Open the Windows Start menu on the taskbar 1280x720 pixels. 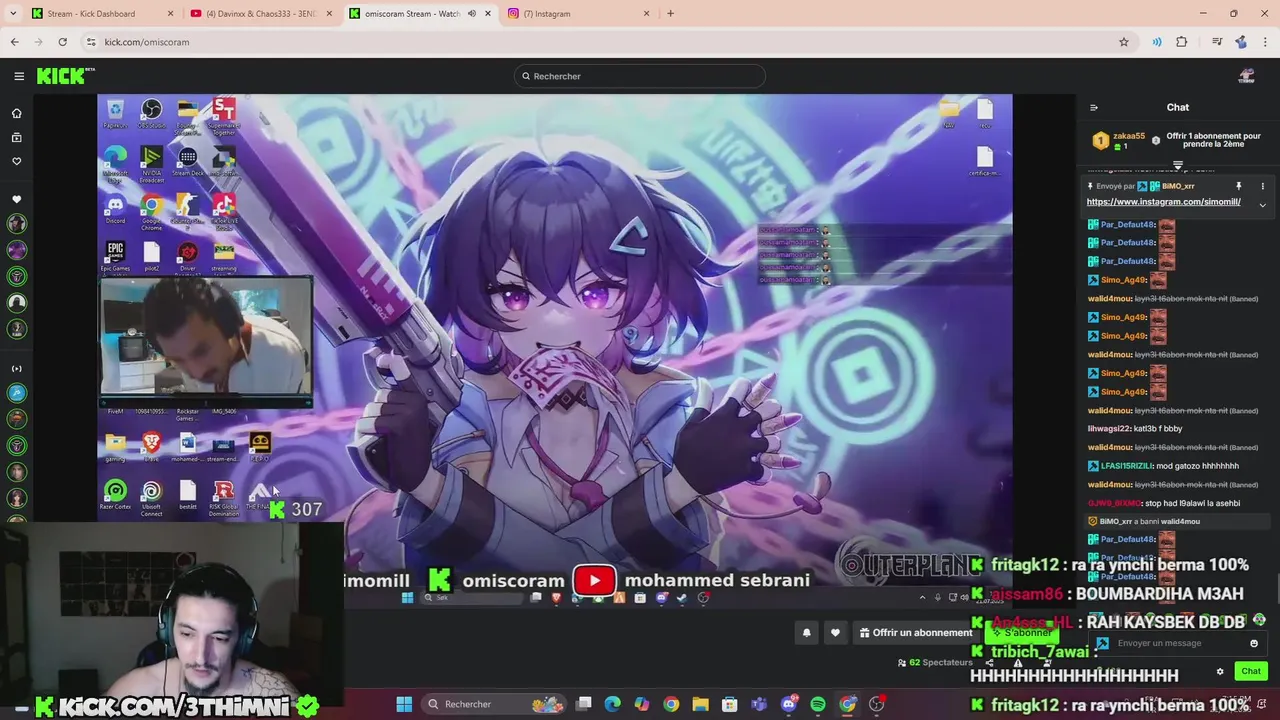point(404,704)
